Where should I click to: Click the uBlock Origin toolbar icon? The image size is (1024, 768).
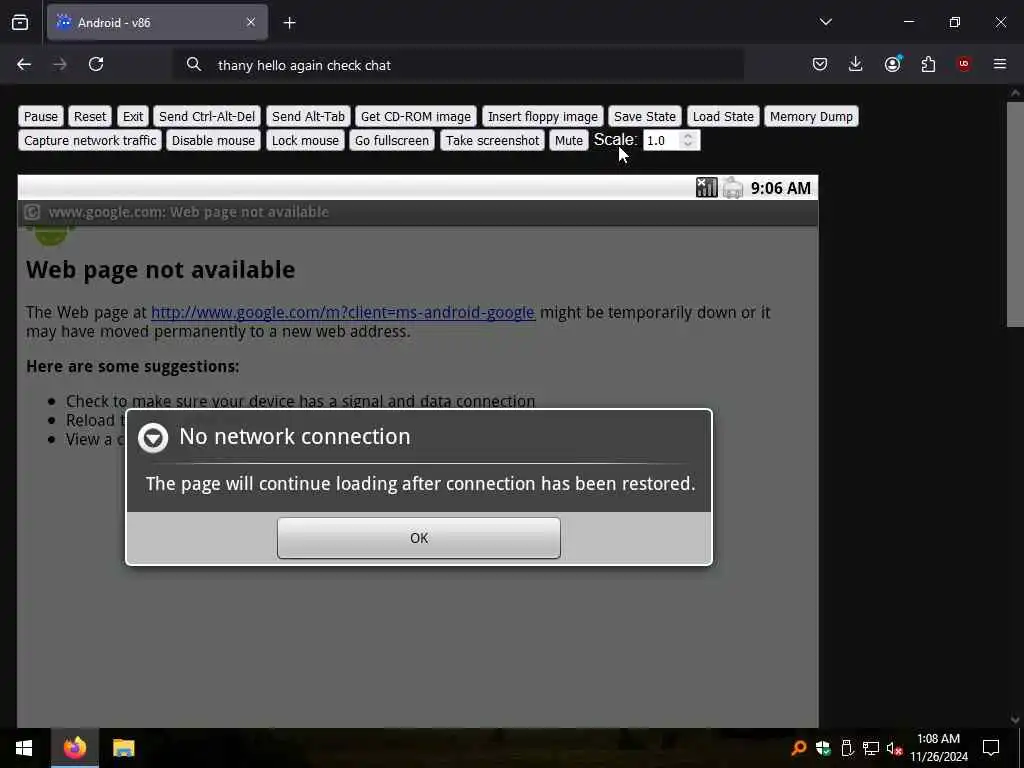[964, 64]
